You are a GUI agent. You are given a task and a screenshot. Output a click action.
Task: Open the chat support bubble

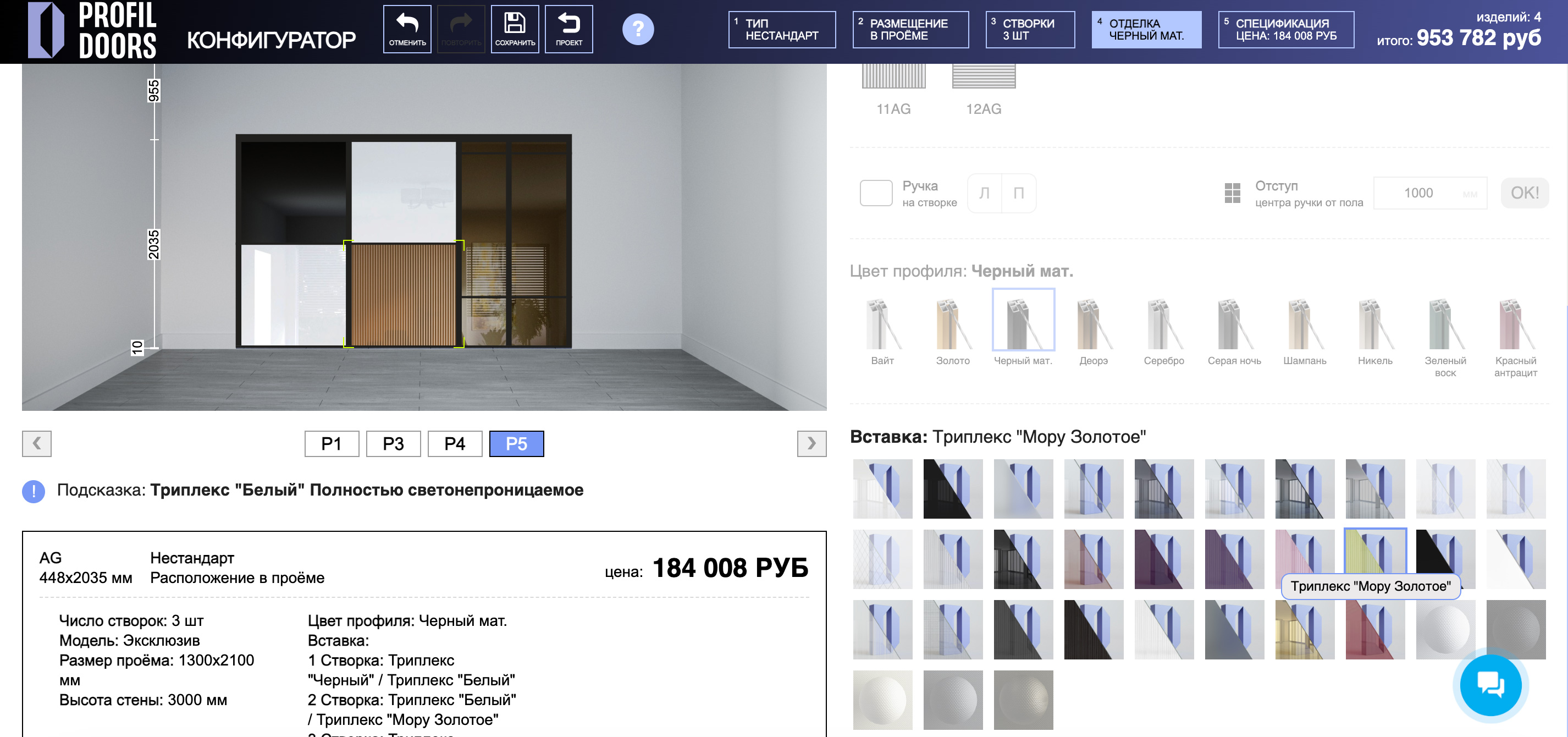pos(1490,685)
